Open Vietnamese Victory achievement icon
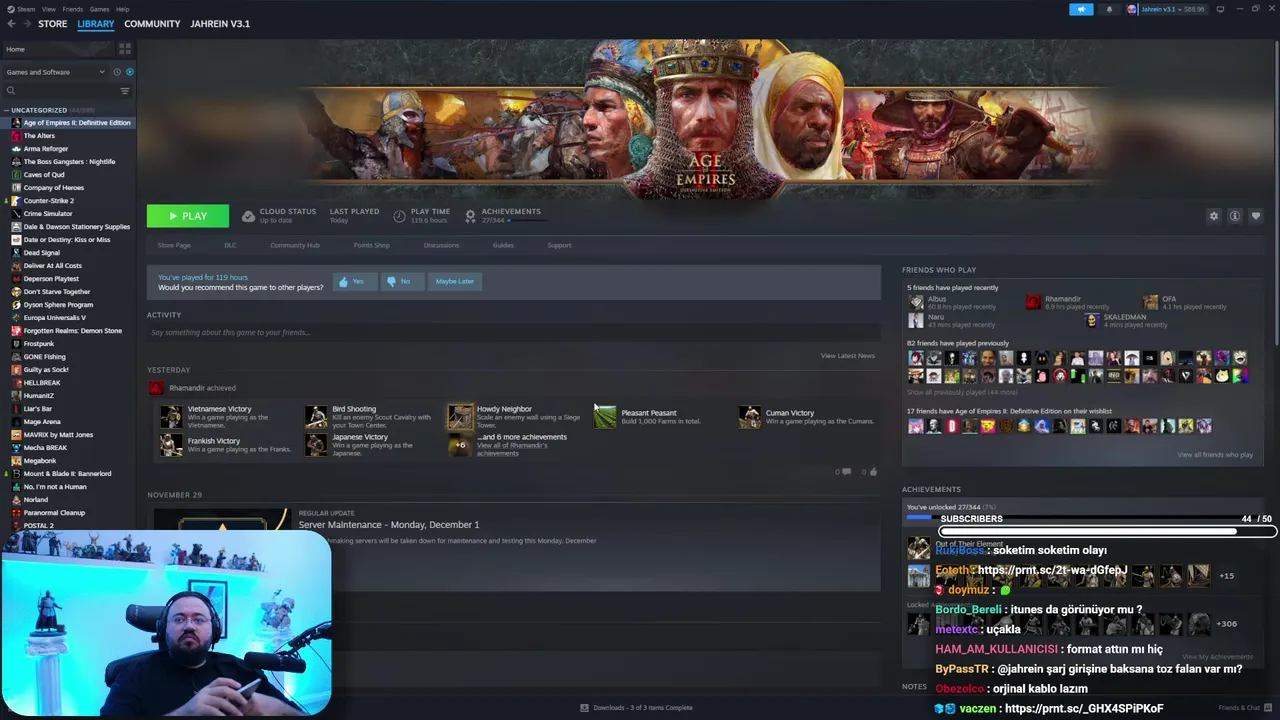 pyautogui.click(x=171, y=417)
